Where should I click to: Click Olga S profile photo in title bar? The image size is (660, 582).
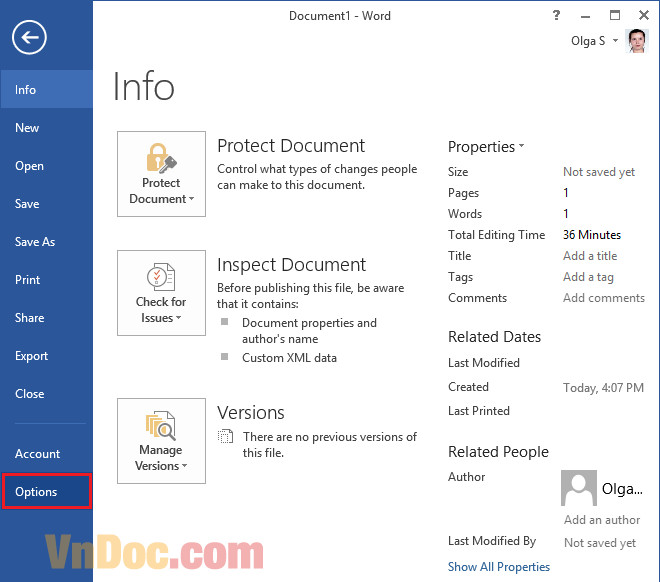(x=636, y=41)
